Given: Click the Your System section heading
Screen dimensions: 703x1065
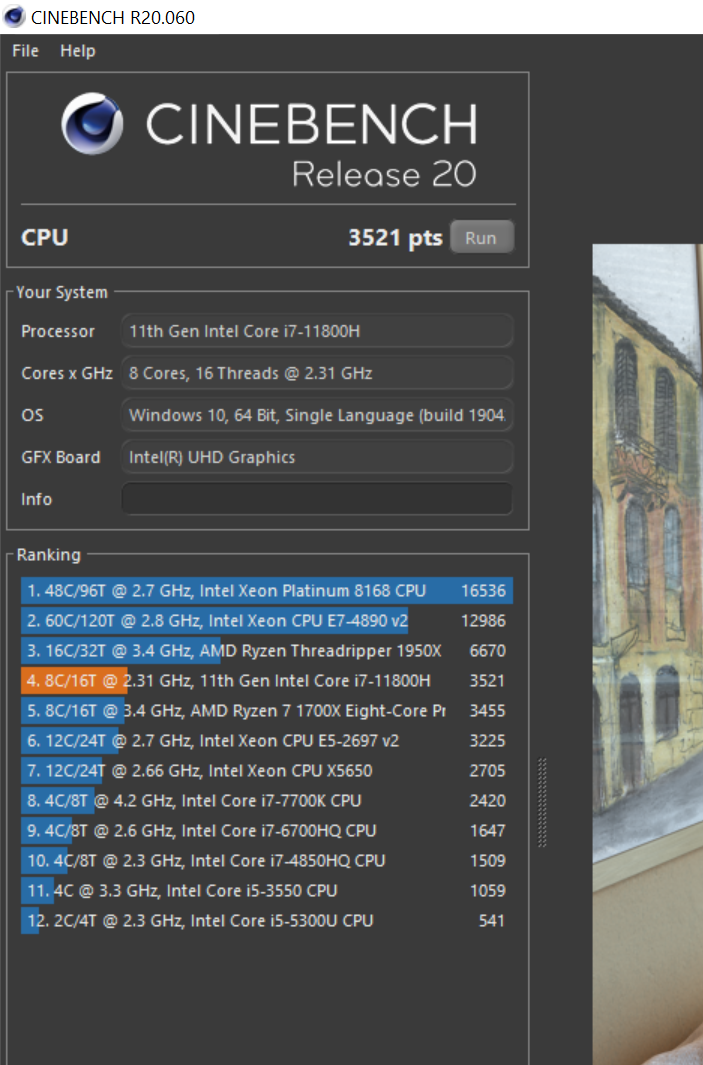Looking at the screenshot, I should coord(62,292).
